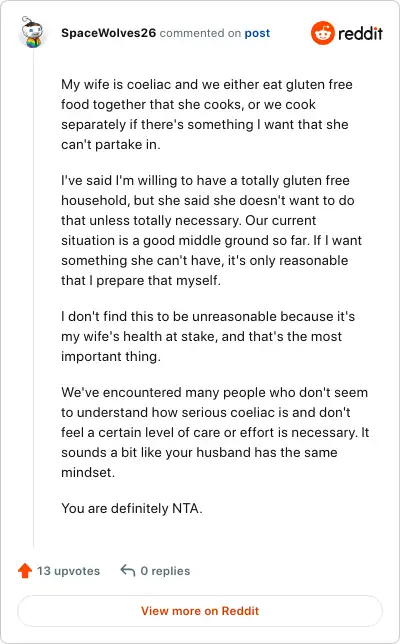Click the orange upvote arrow
This screenshot has width=400, height=644.
click(x=25, y=570)
